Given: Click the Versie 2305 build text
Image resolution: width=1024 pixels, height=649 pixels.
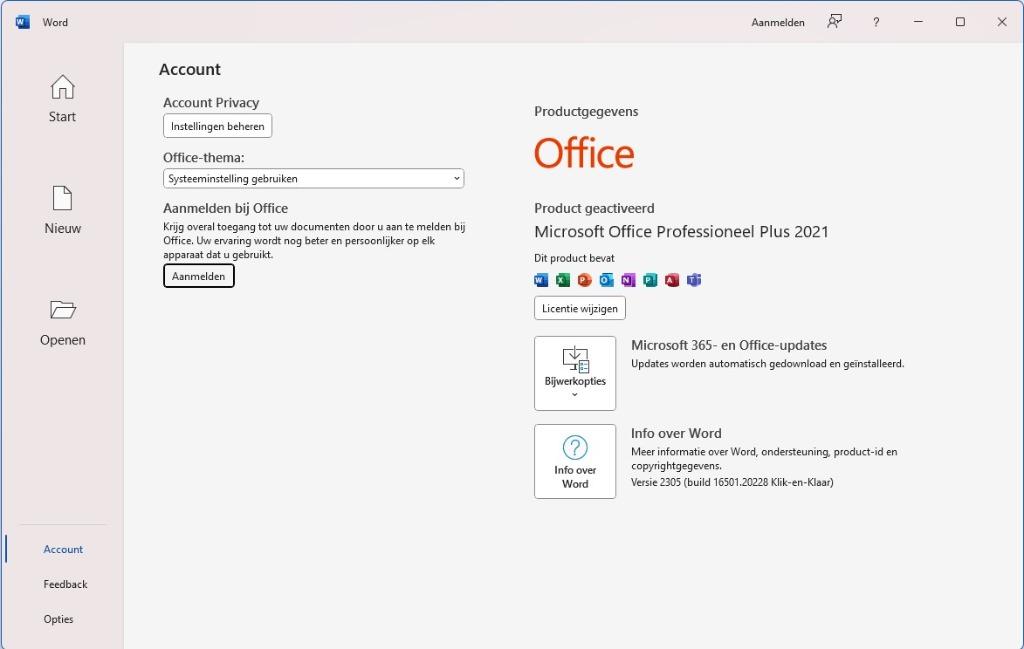Looking at the screenshot, I should click(732, 483).
